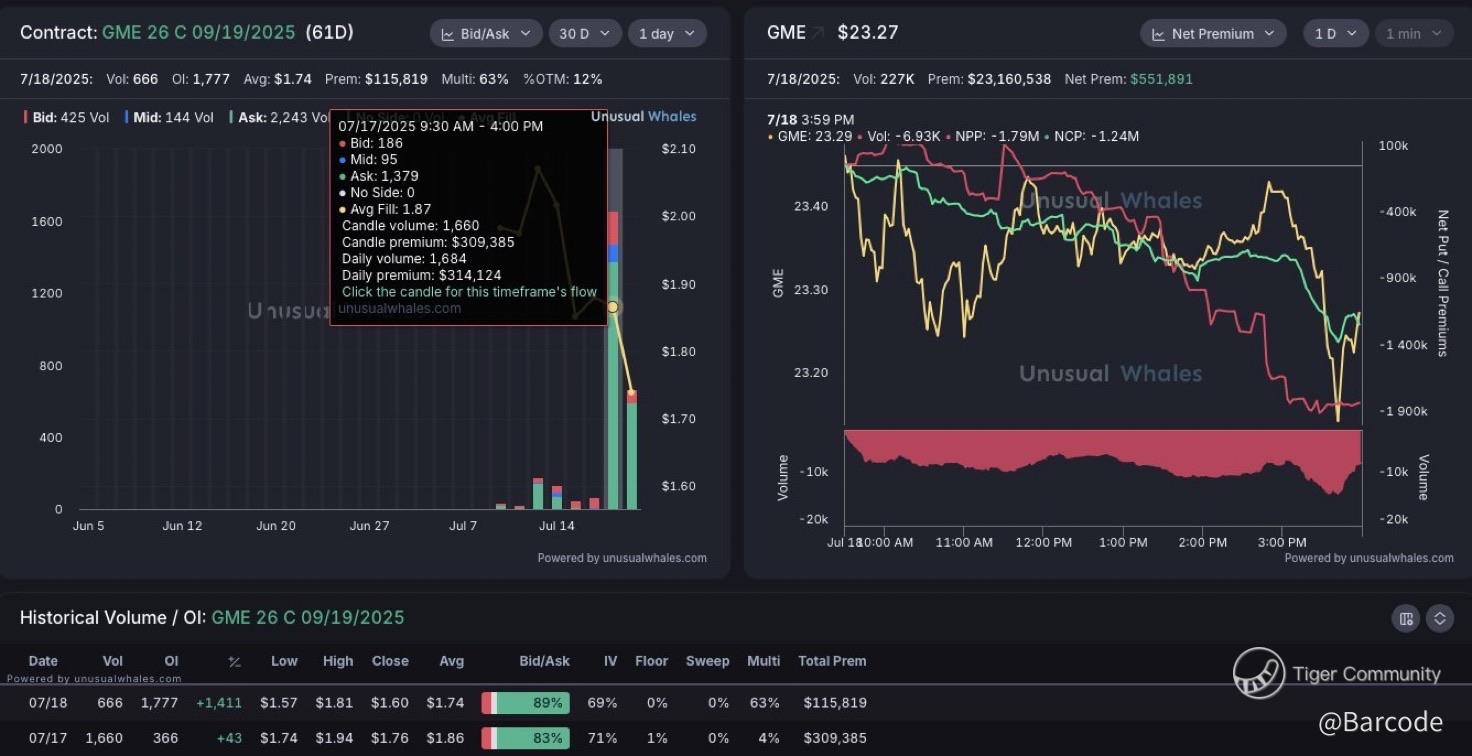1472x756 pixels.
Task: Click the Prem value $23,160,538
Action: 1009,79
